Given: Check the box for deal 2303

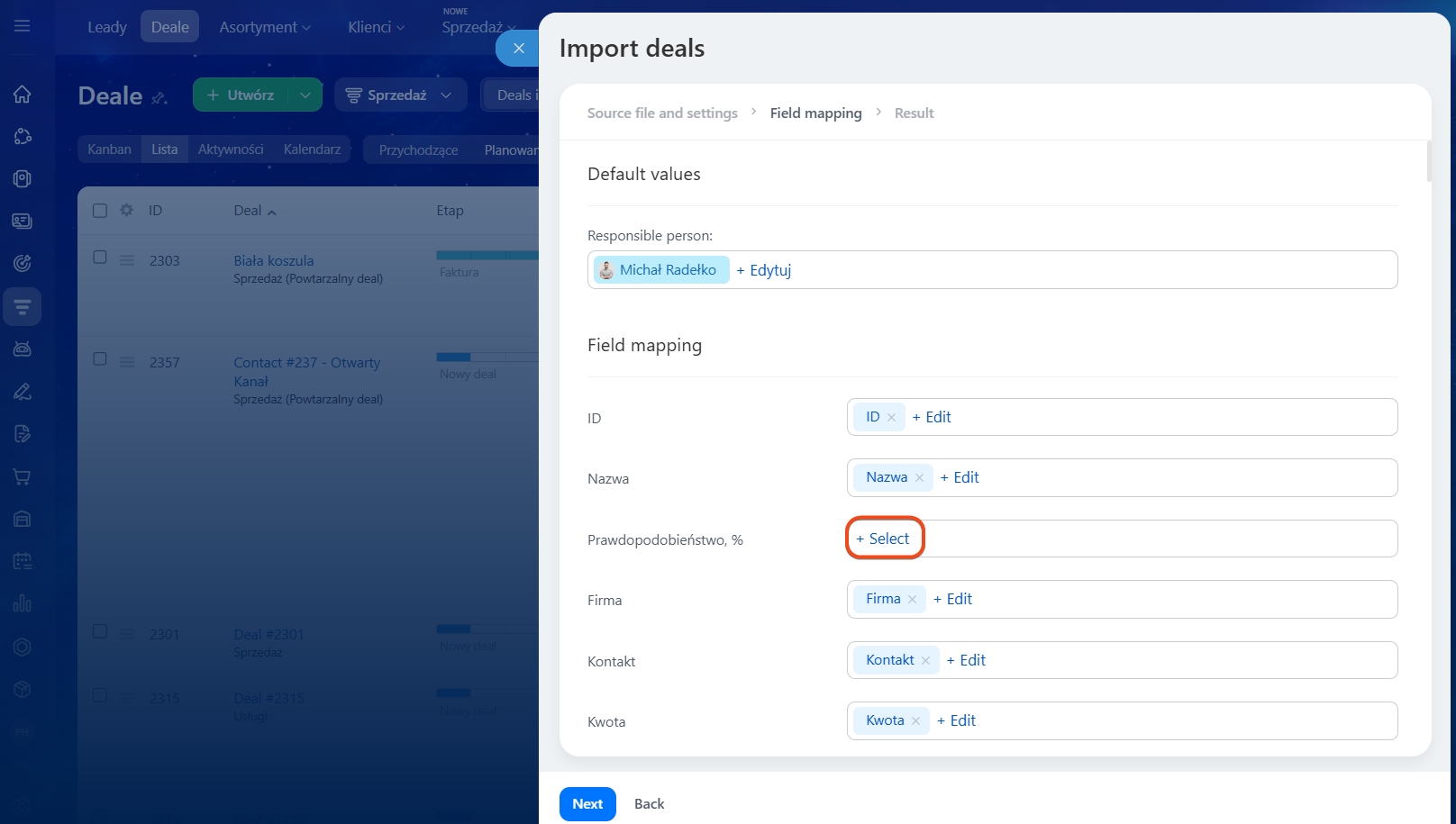Looking at the screenshot, I should pos(100,258).
